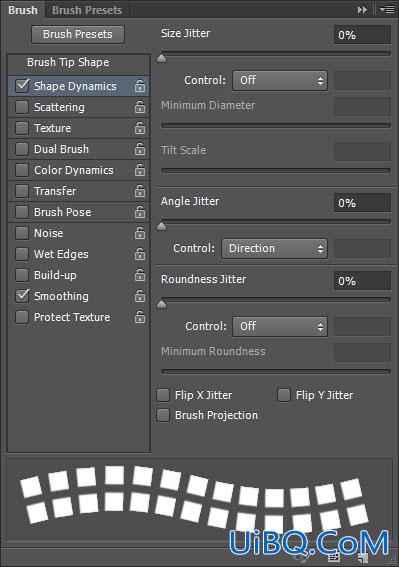Enable the Scattering checkbox
399x567 pixels.
(22, 107)
